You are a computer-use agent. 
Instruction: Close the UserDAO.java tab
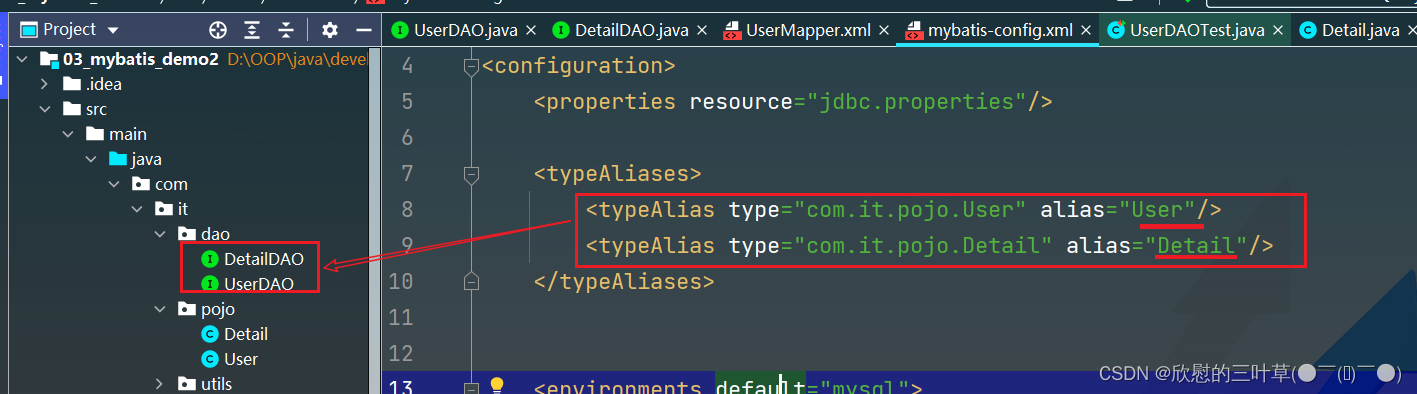pos(531,31)
